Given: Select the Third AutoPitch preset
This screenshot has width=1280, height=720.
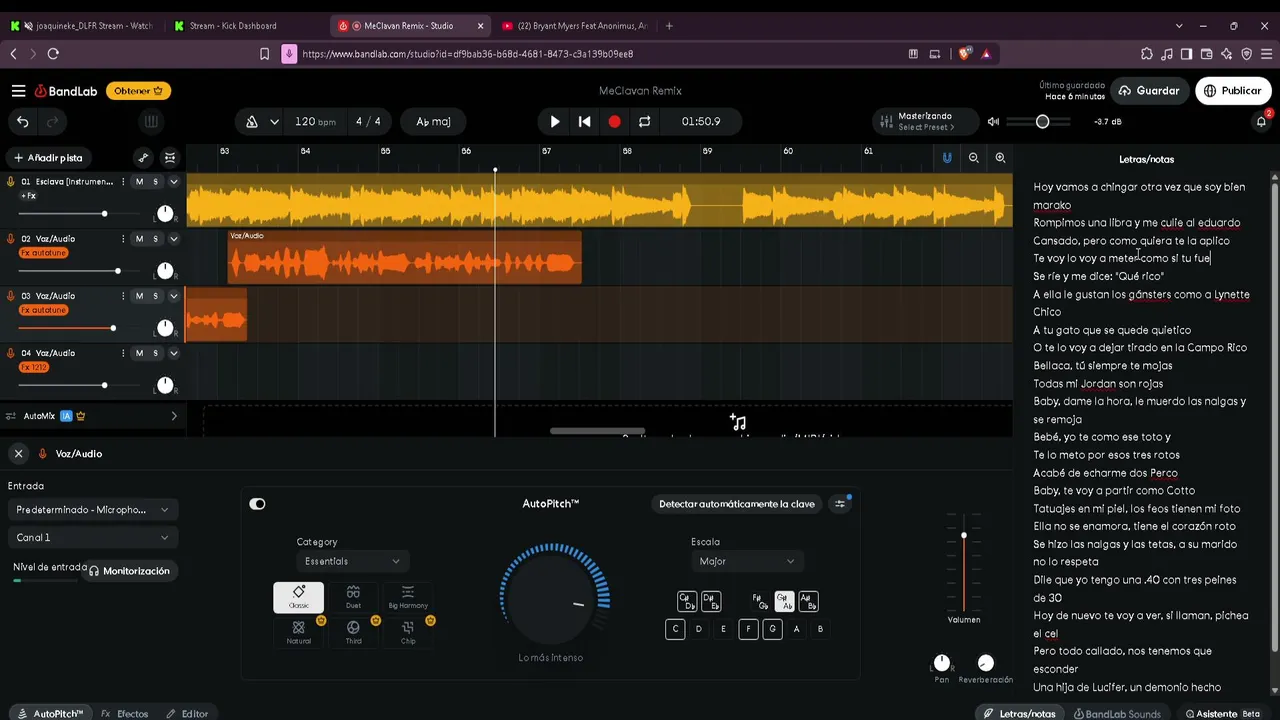Looking at the screenshot, I should (x=353, y=632).
